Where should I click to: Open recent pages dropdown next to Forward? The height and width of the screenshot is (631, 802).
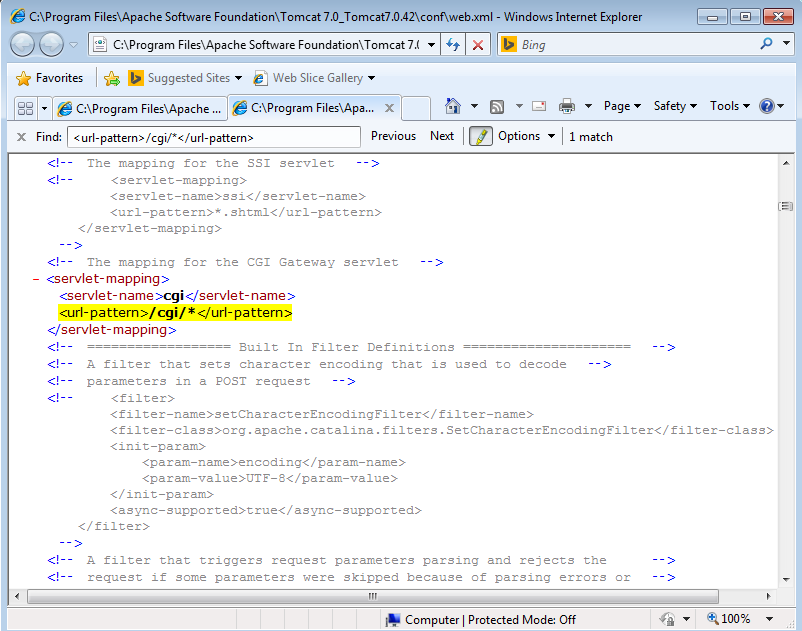click(73, 45)
